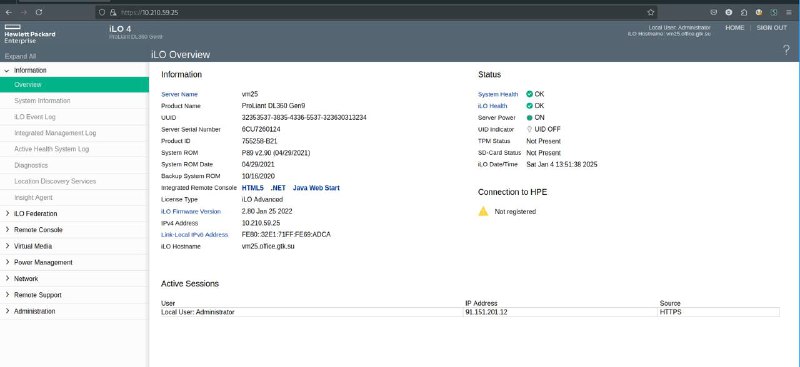Click the UID indicator light icon

point(529,130)
